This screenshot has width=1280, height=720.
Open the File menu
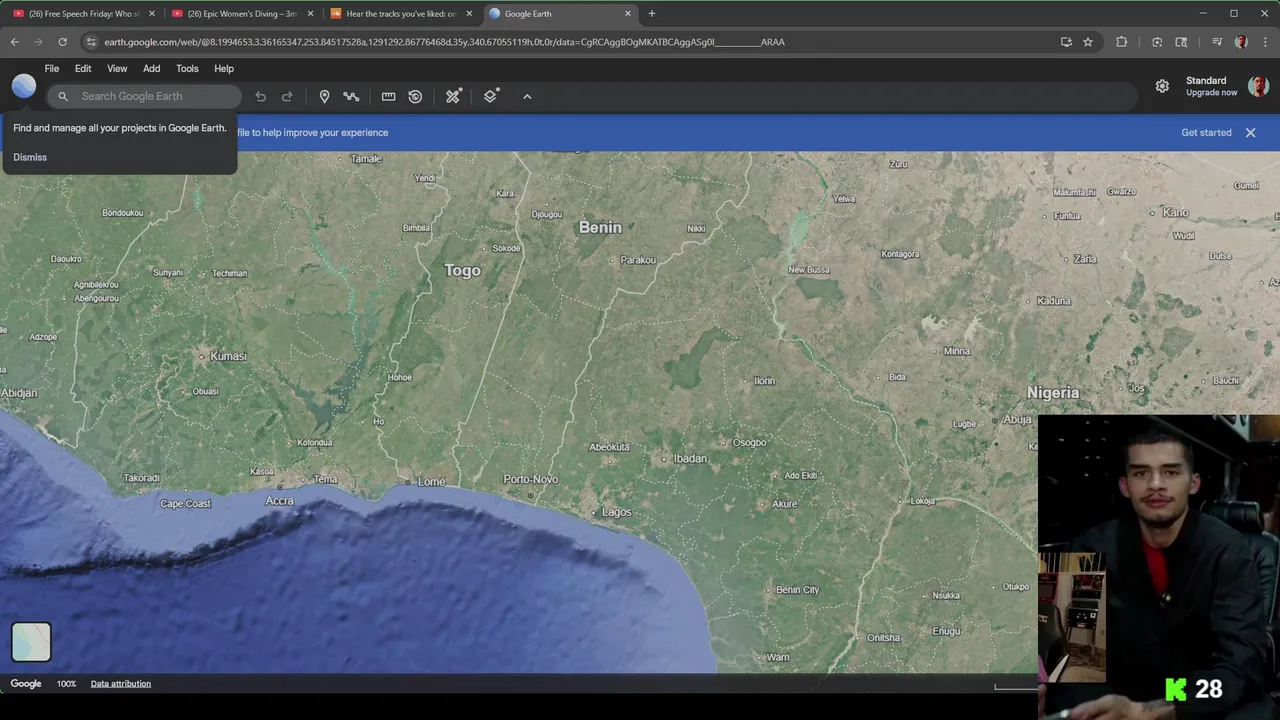52,69
